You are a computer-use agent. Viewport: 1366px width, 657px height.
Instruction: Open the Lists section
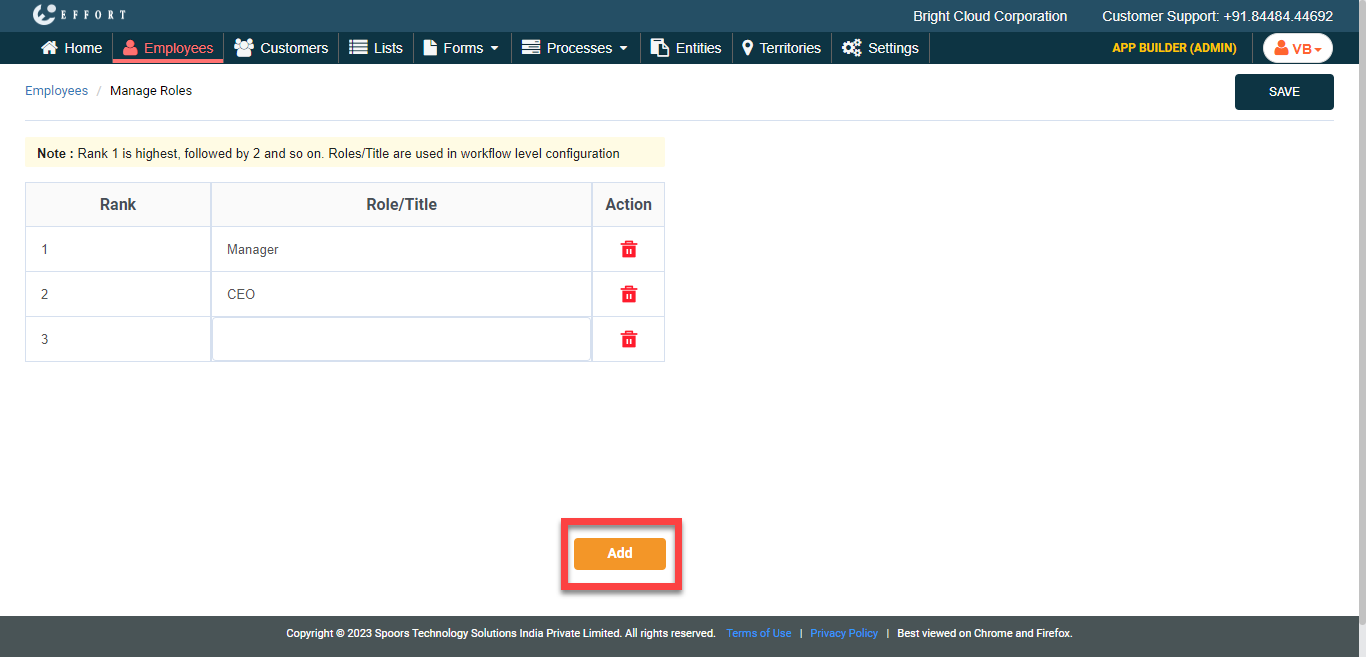[x=376, y=48]
